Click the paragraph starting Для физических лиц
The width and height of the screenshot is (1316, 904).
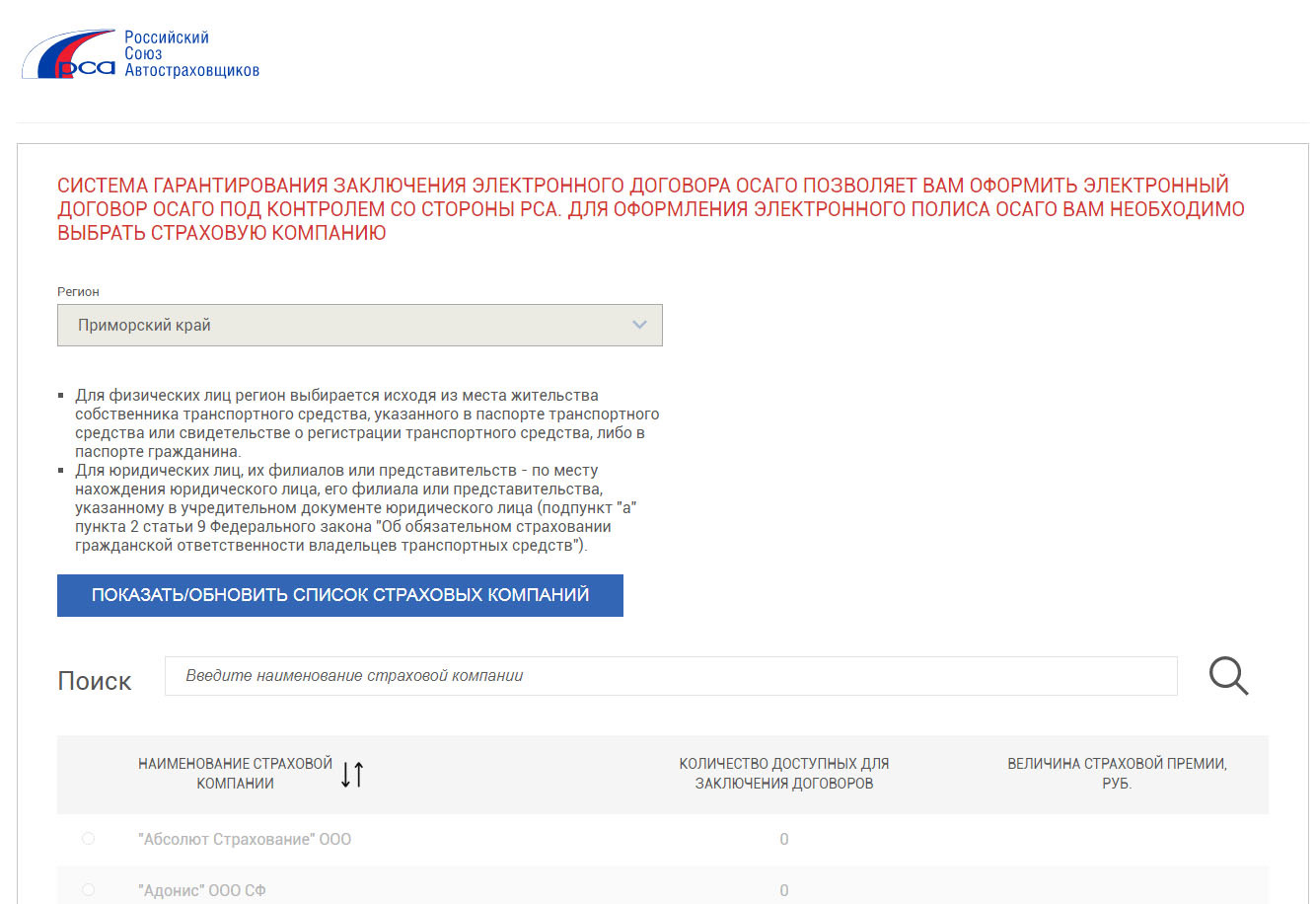point(367,423)
